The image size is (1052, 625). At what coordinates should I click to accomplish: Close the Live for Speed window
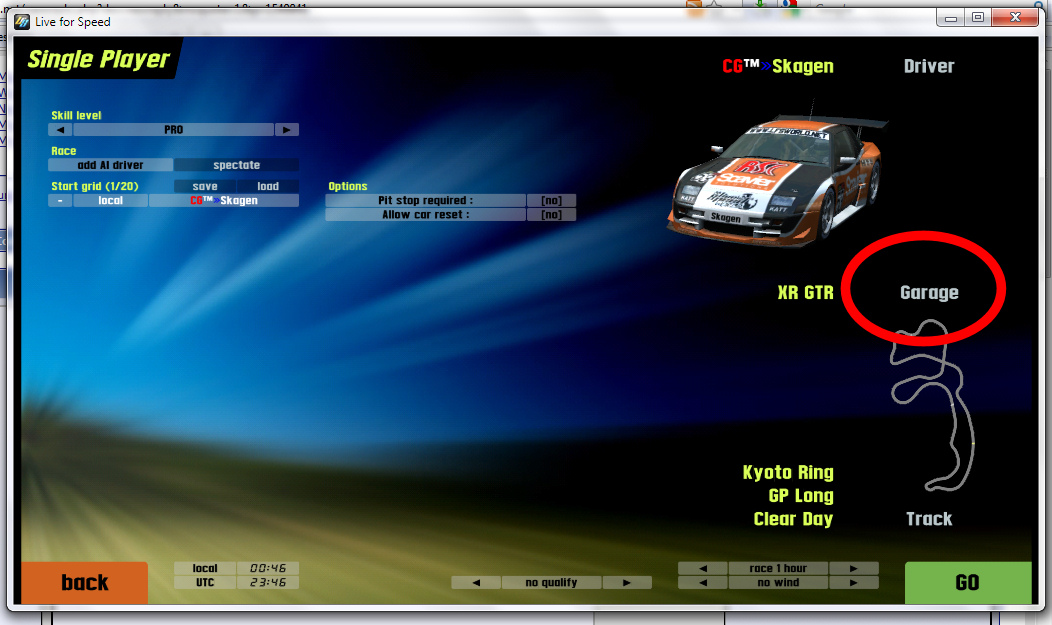coord(1015,17)
